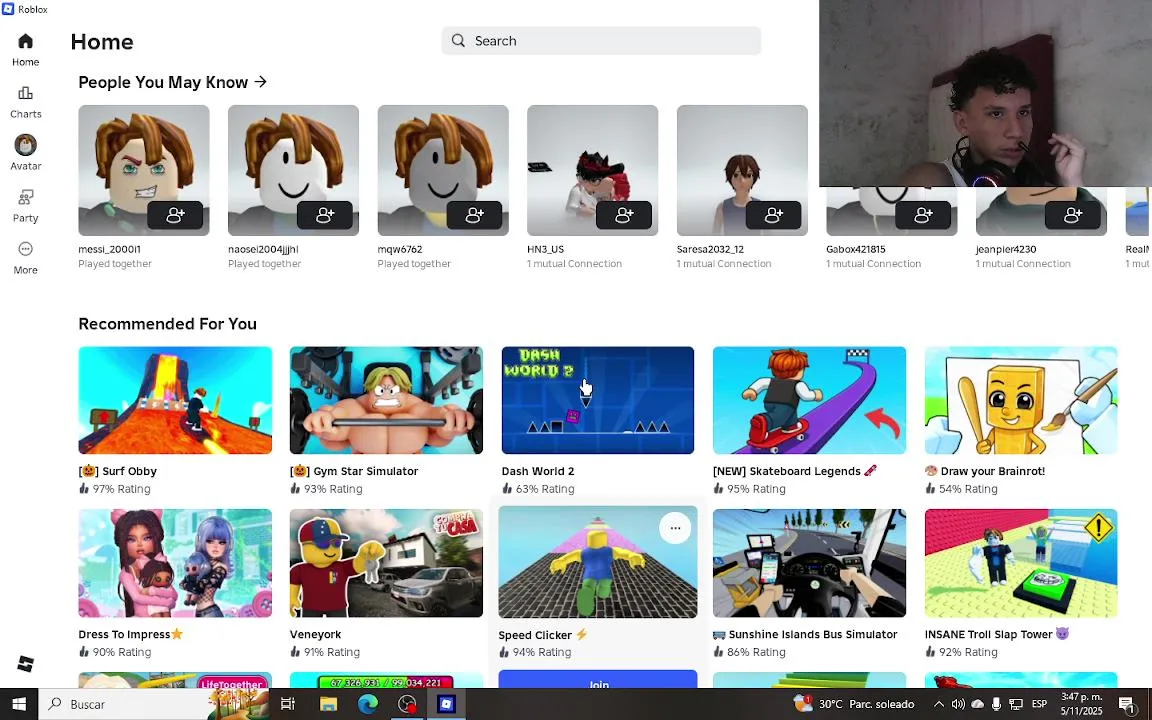Add Gabox421815 as a friend
1152x720 pixels.
[924, 215]
